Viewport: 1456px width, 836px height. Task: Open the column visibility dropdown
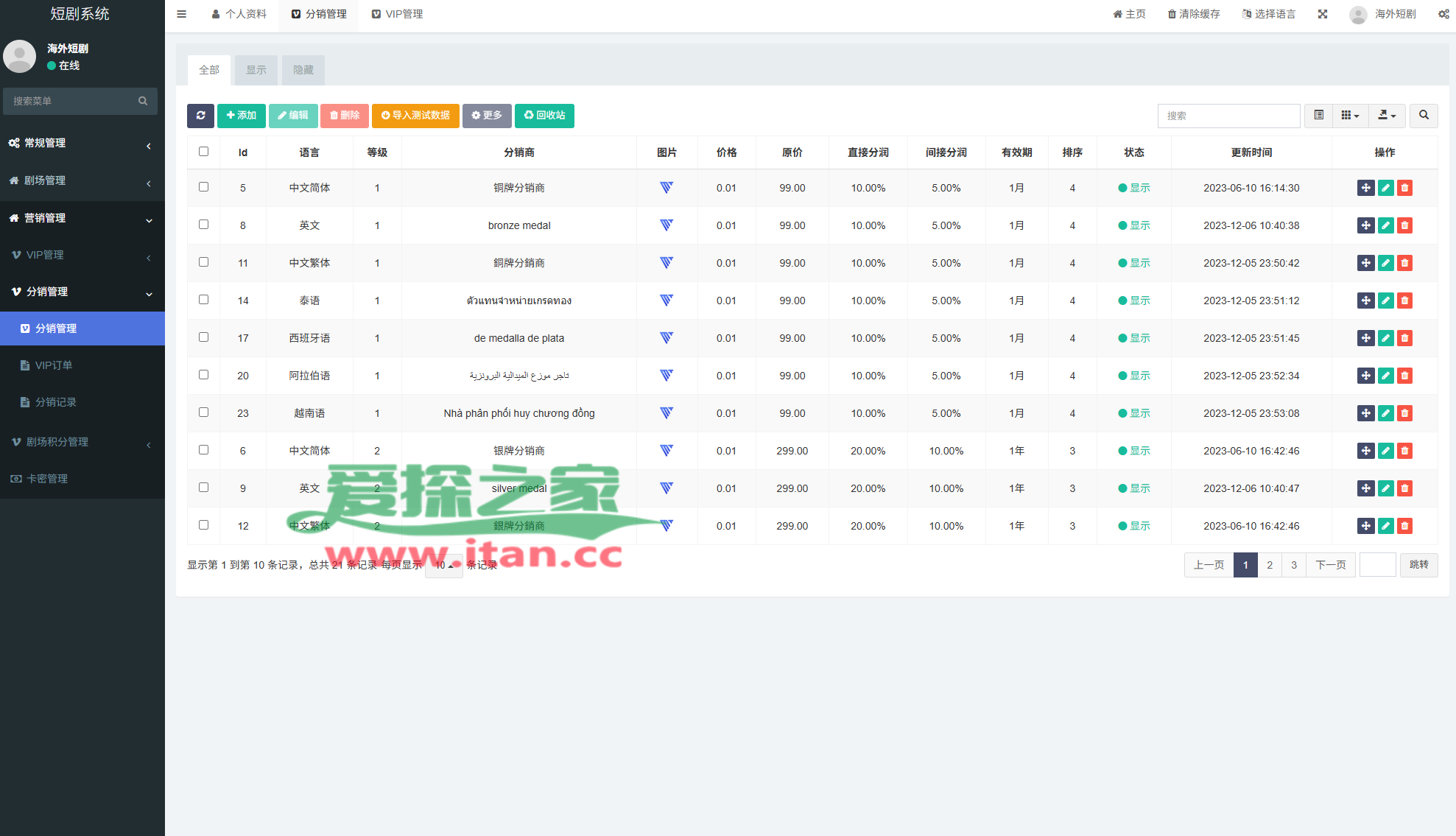(1349, 116)
